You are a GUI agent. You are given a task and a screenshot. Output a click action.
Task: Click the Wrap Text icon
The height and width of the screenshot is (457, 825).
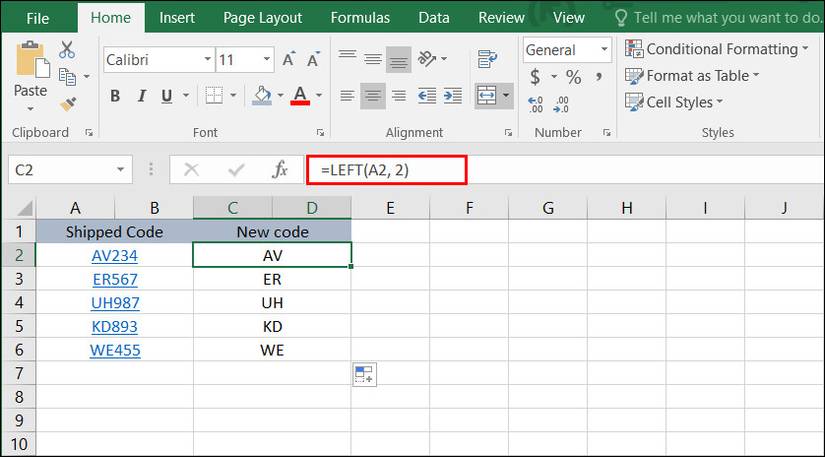point(488,58)
